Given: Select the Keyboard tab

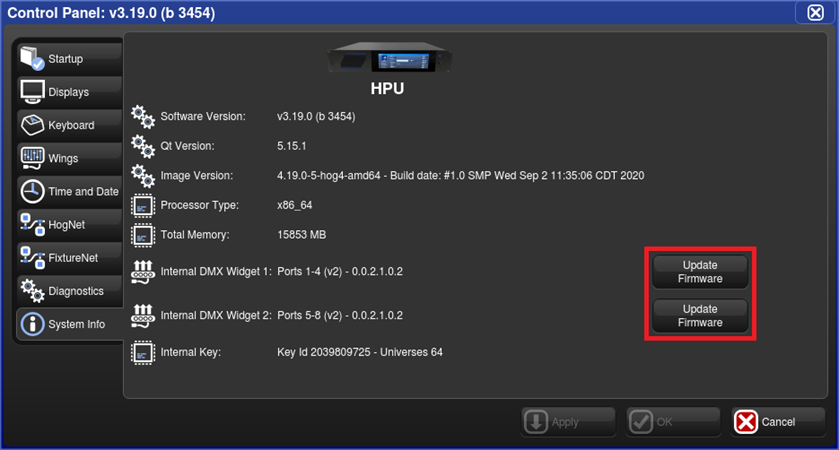Looking at the screenshot, I should click(70, 125).
